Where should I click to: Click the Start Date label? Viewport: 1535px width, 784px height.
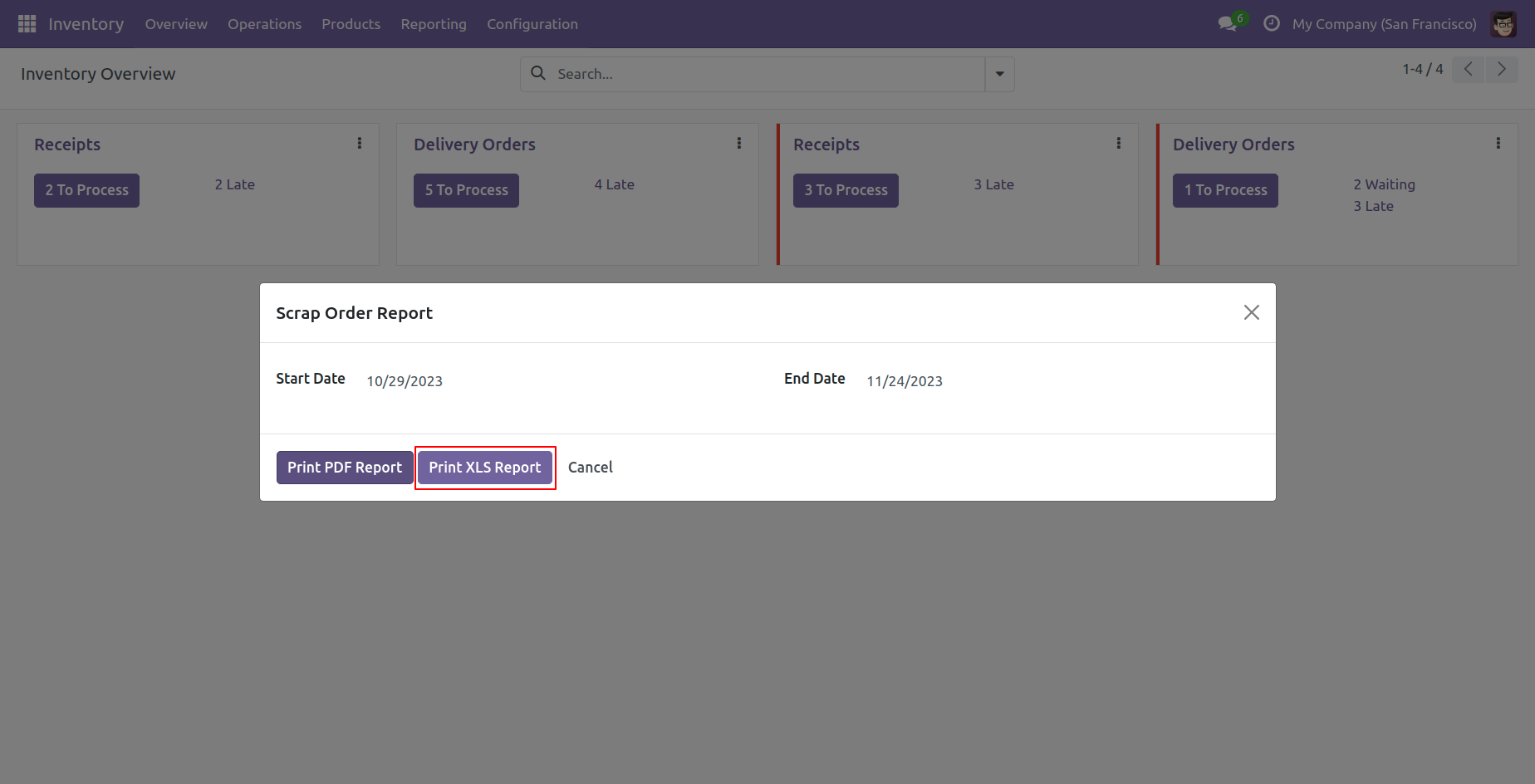(x=311, y=379)
